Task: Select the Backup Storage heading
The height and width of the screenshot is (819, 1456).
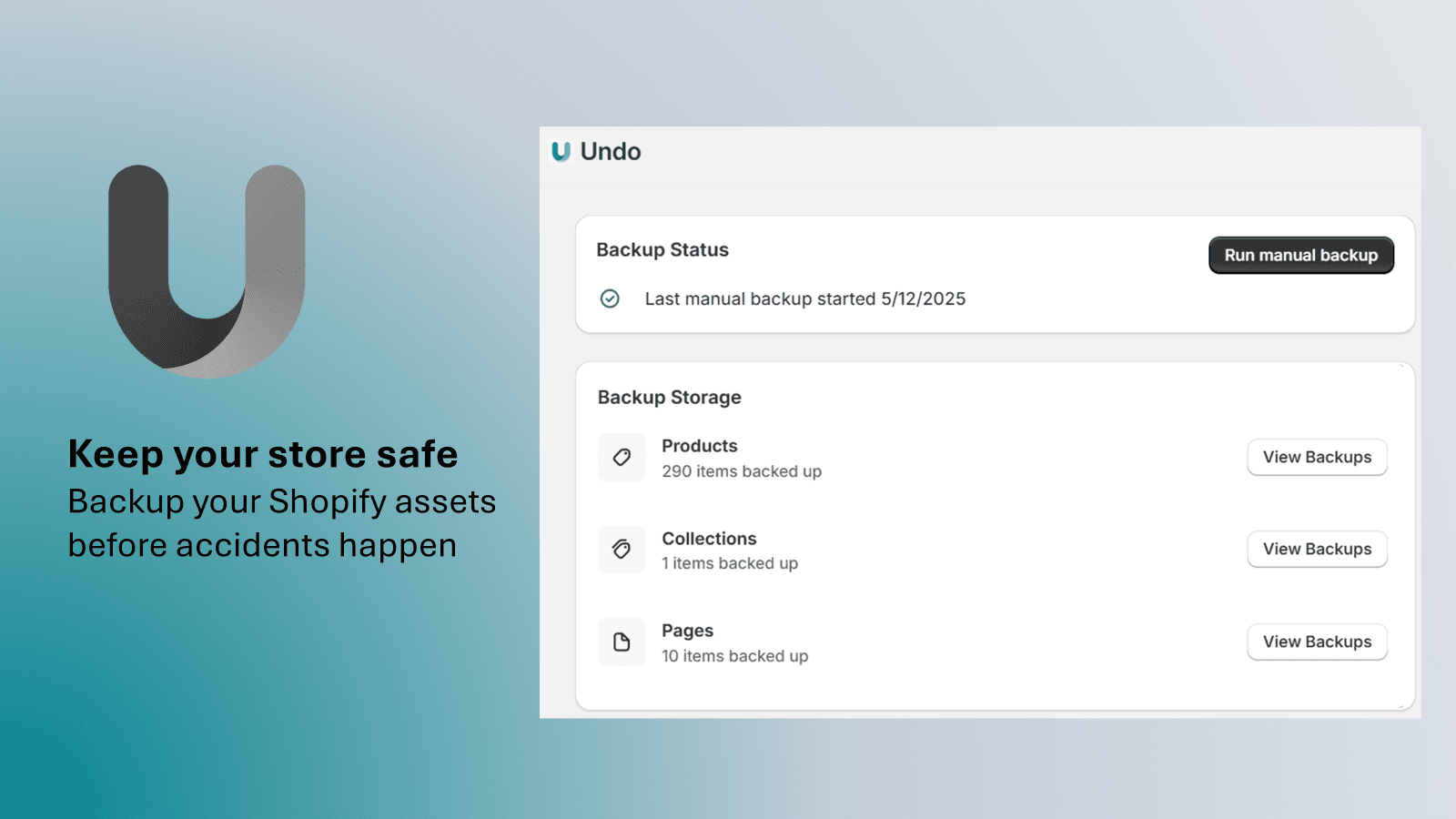Action: pyautogui.click(x=670, y=397)
